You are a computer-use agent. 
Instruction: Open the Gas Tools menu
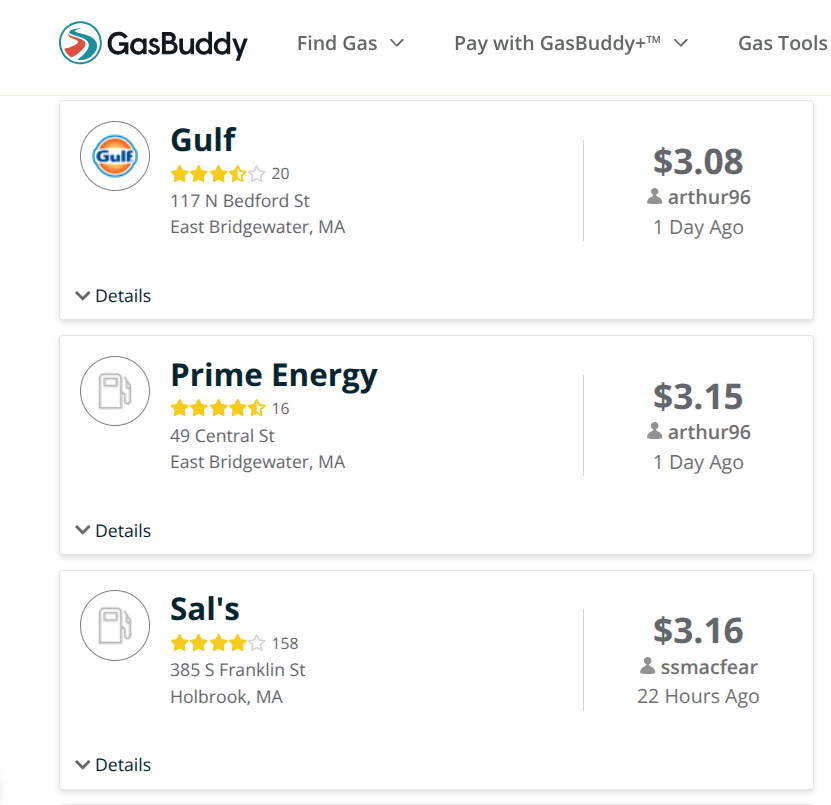[x=782, y=43]
